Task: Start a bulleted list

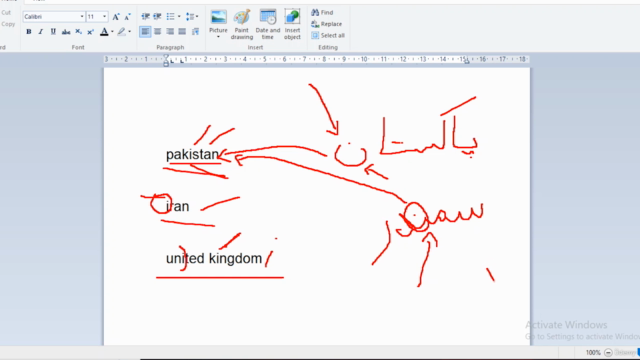Action: pyautogui.click(x=170, y=16)
